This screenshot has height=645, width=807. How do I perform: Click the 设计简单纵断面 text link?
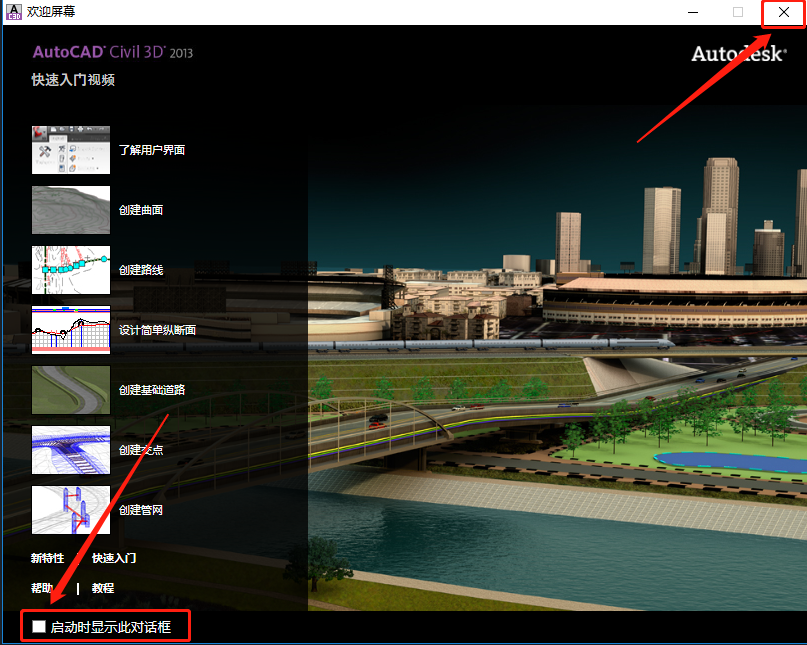[157, 330]
